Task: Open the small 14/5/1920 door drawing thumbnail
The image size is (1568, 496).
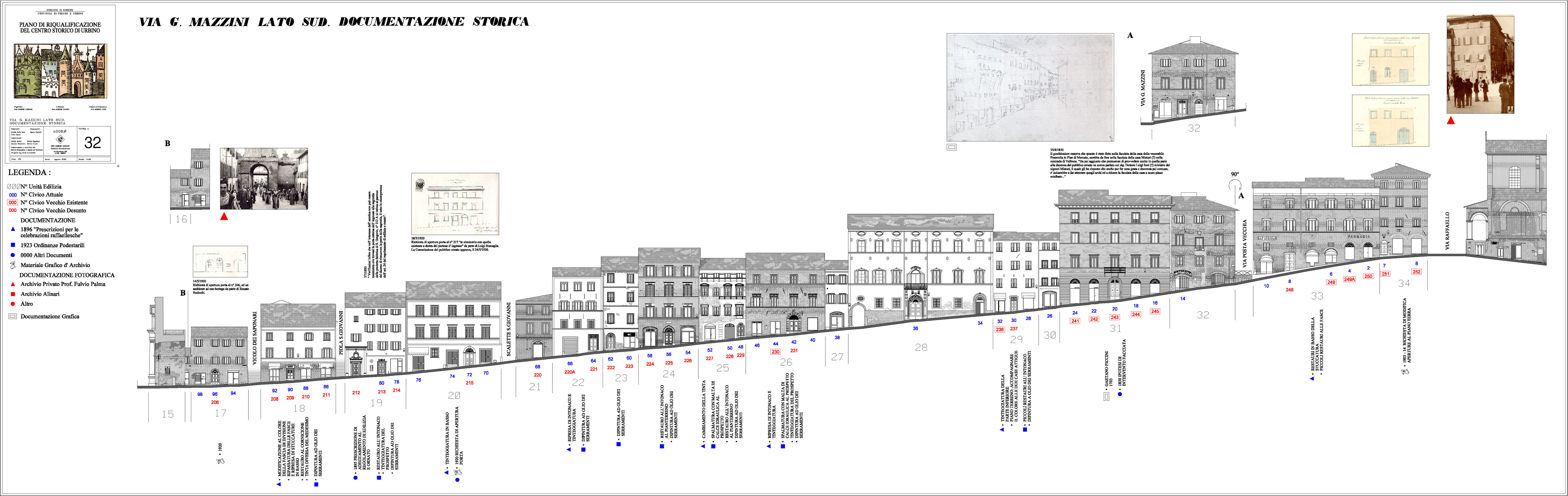Action: 220,262
